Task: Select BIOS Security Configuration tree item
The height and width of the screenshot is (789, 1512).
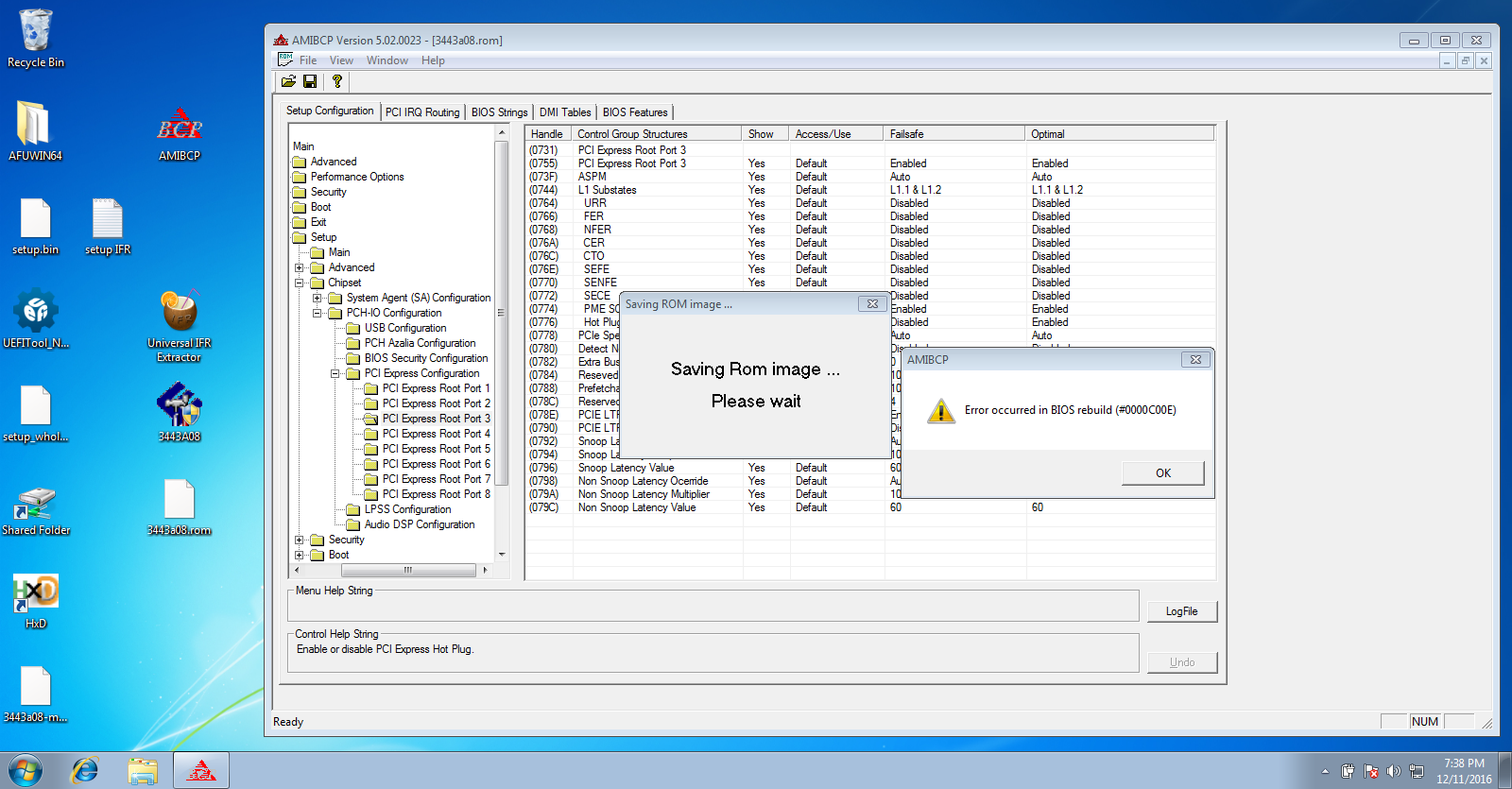Action: [425, 358]
